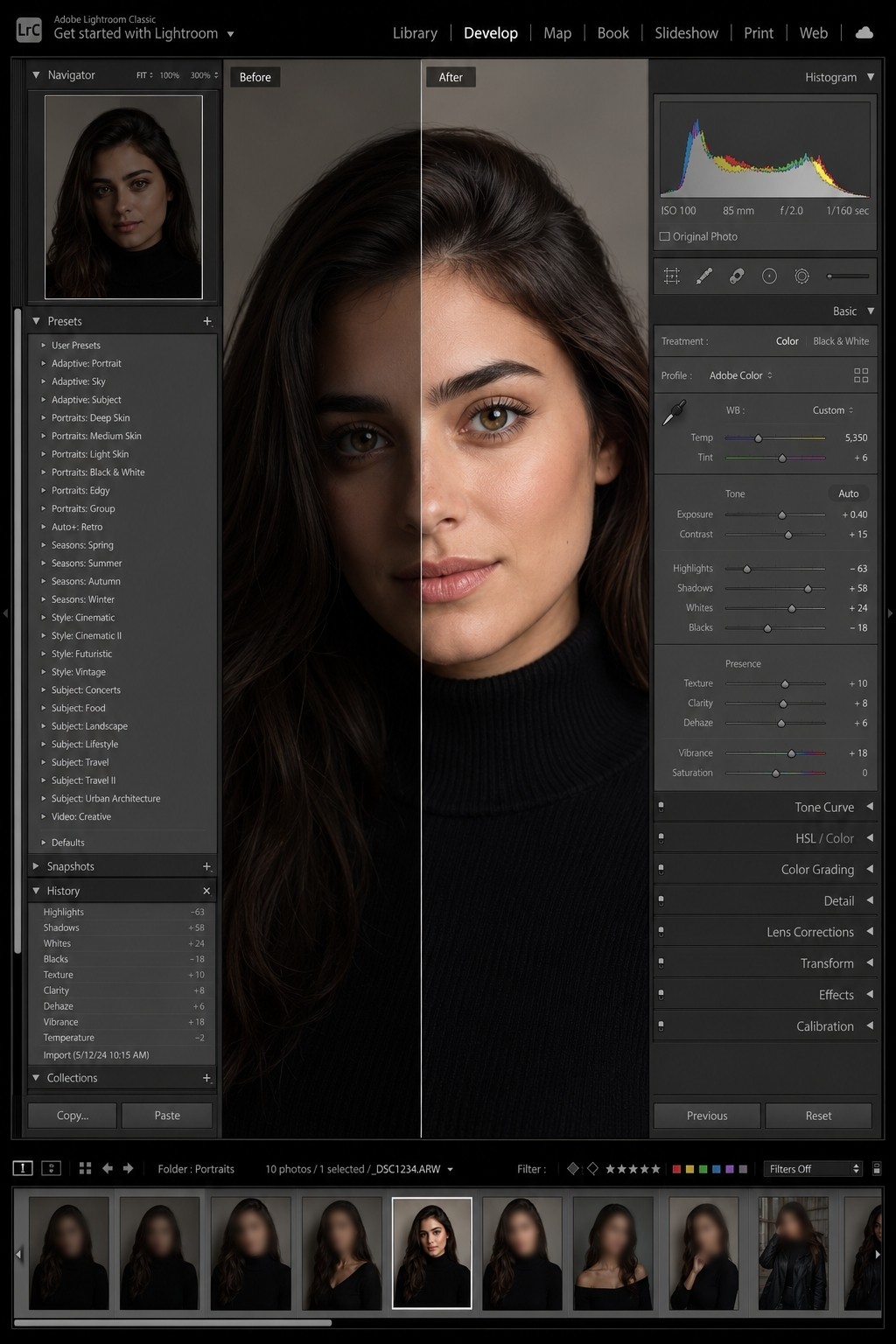
Task: Expand the Tone Curve panel
Action: click(870, 807)
